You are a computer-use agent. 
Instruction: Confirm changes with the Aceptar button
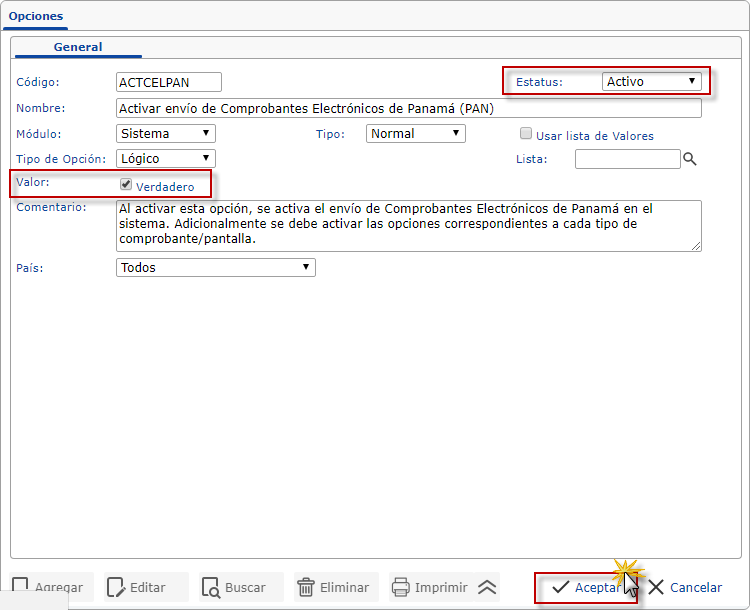point(586,587)
